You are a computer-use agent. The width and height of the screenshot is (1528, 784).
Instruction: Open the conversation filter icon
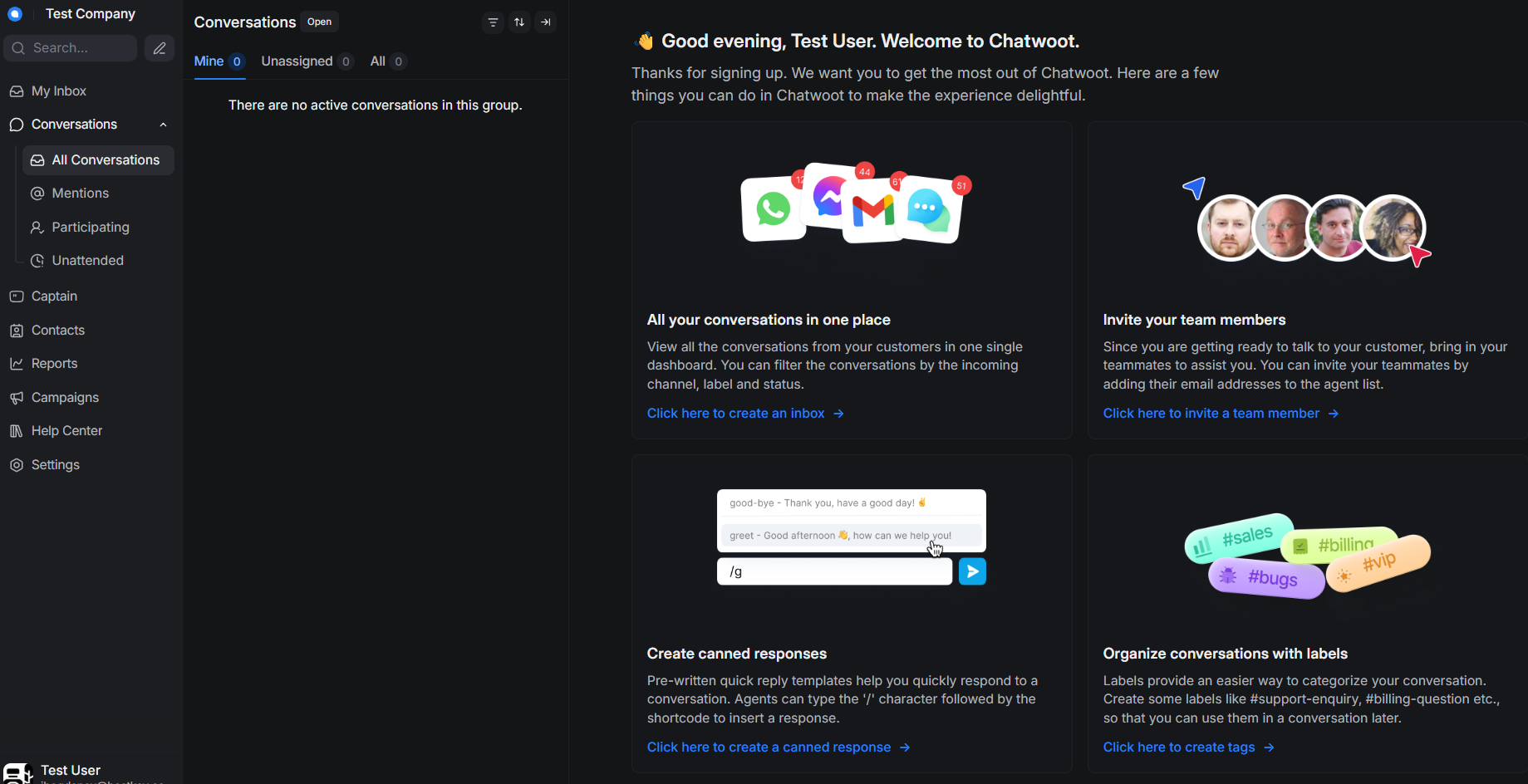tap(493, 22)
